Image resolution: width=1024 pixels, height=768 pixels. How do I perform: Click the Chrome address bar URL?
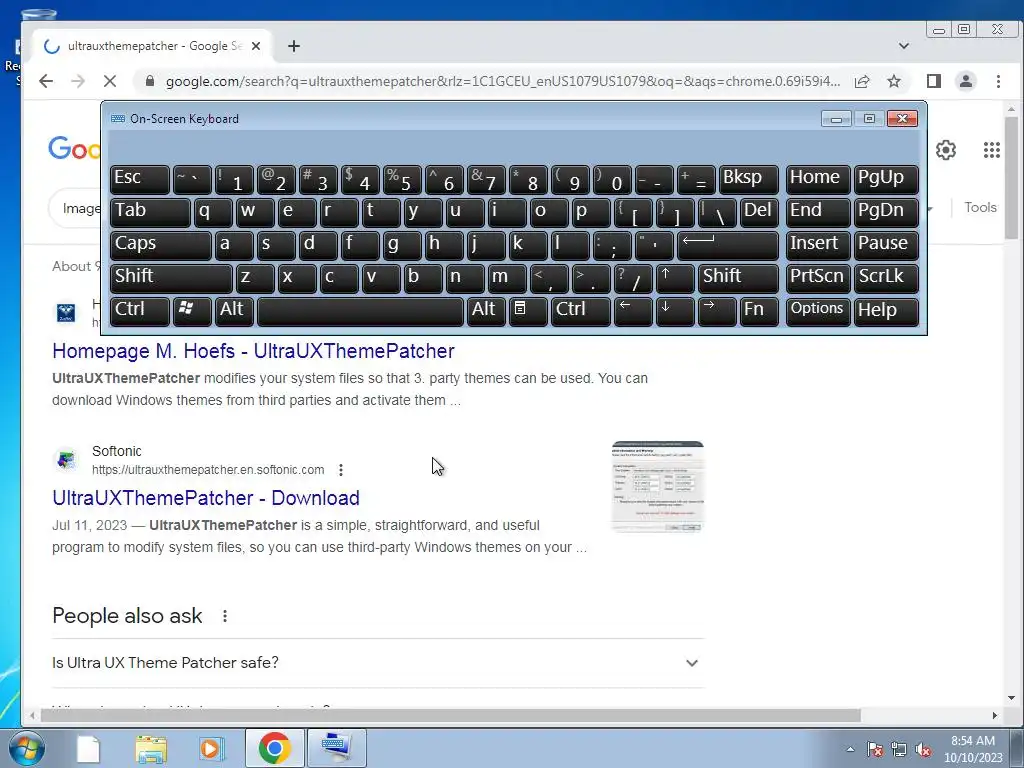point(503,82)
